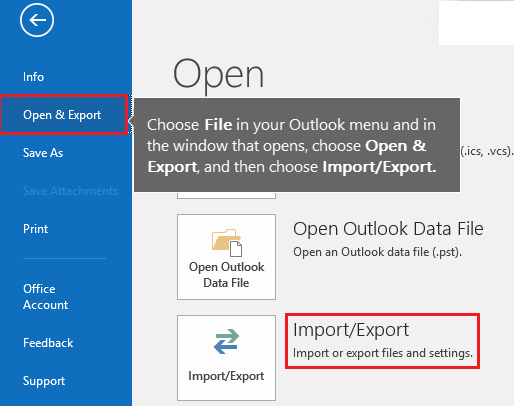Click the Import/Export tile button

click(226, 358)
